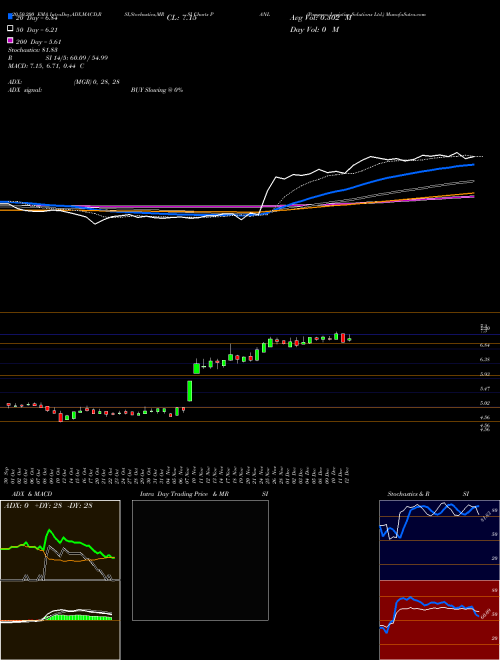
Task: Click the 6.84 price axis label
Action: tap(484, 345)
